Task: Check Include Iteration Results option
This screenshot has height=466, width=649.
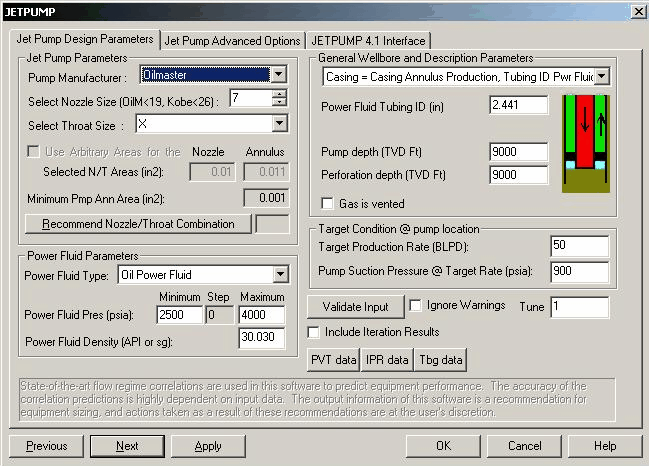Action: click(314, 332)
